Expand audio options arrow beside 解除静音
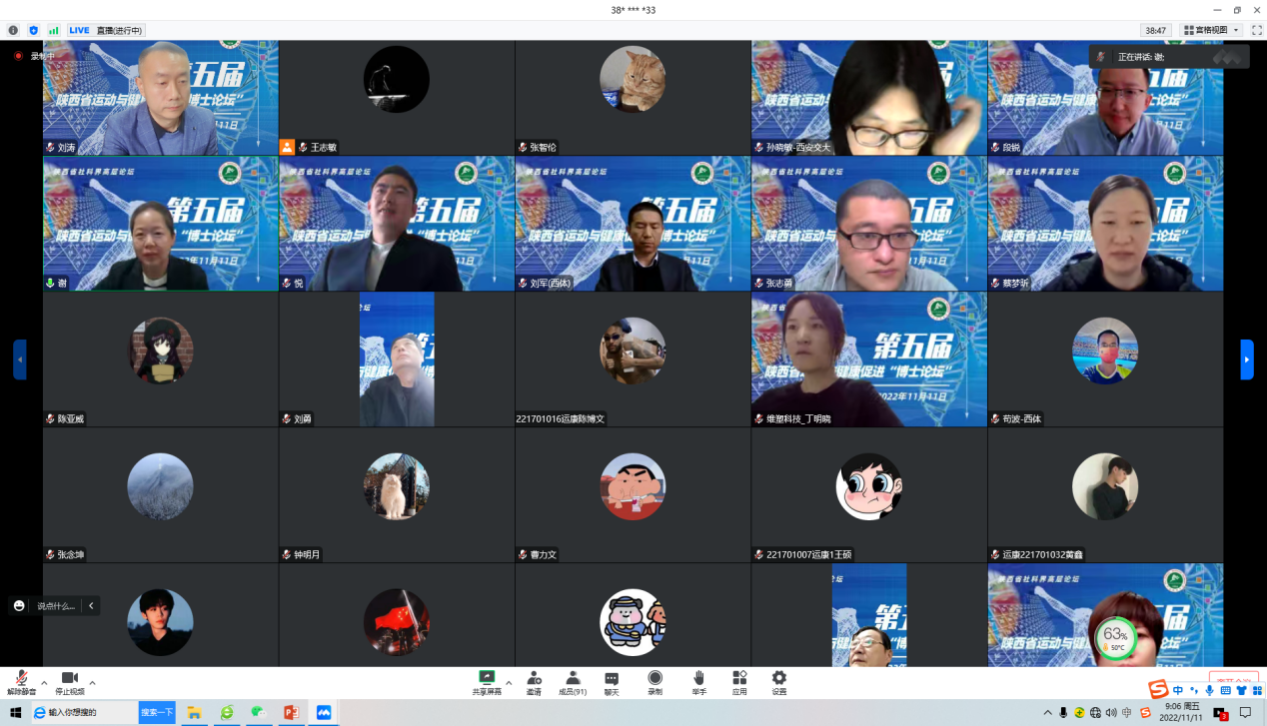This screenshot has height=726, width=1267. click(x=44, y=682)
